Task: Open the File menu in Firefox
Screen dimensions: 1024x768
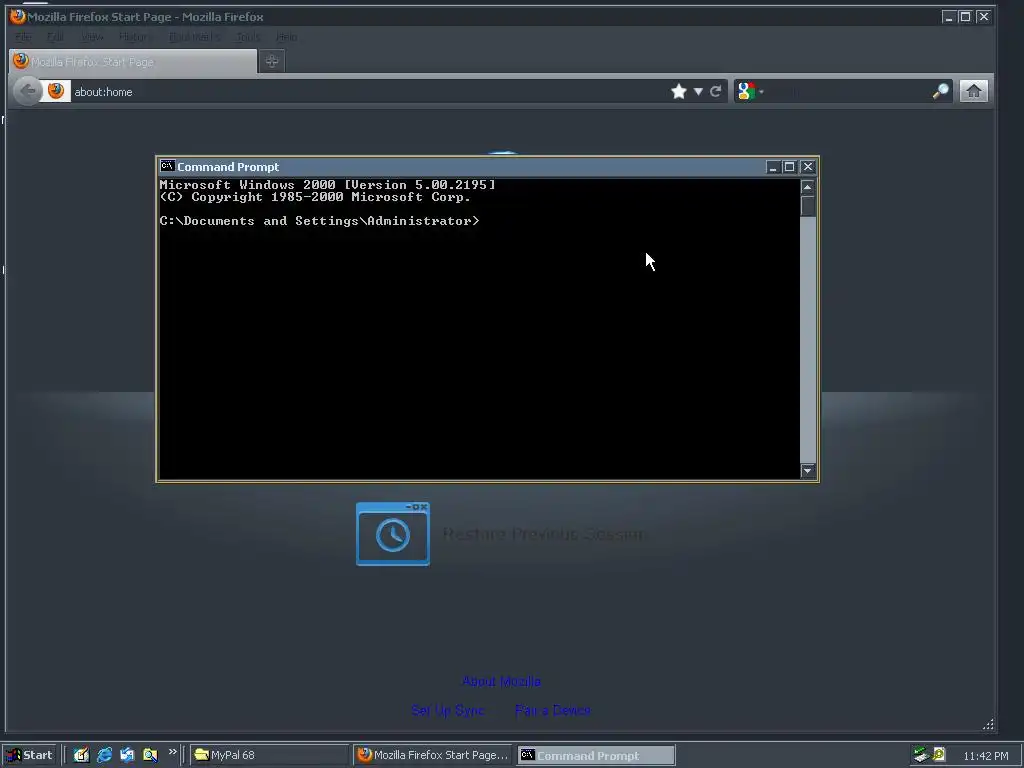Action: click(x=23, y=37)
